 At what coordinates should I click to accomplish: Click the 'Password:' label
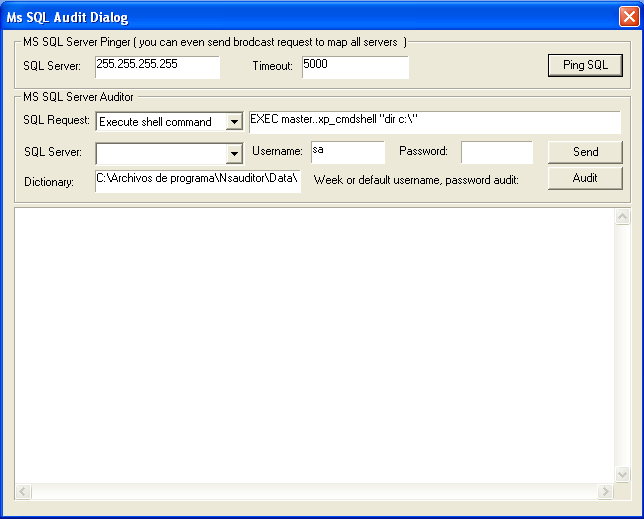pyautogui.click(x=423, y=151)
